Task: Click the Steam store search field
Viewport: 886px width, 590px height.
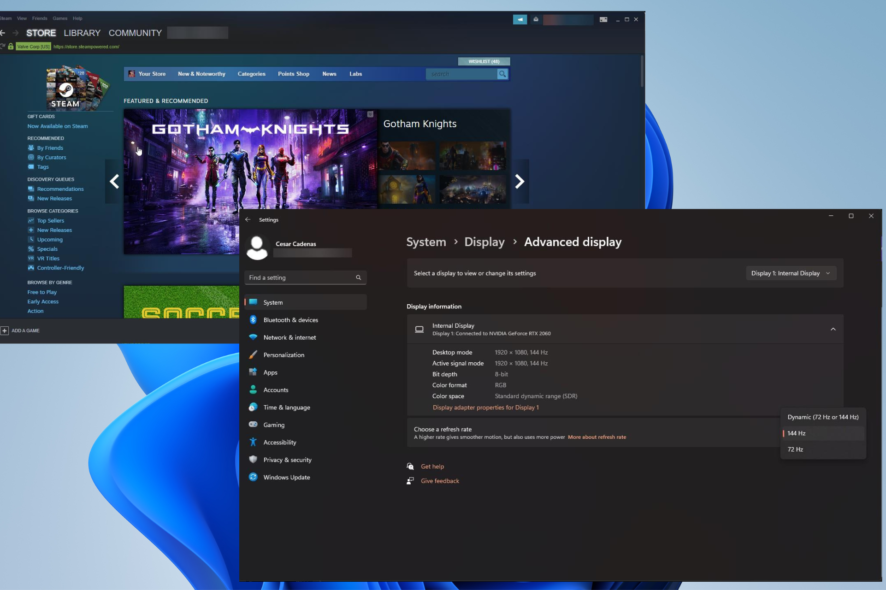Action: coord(462,74)
